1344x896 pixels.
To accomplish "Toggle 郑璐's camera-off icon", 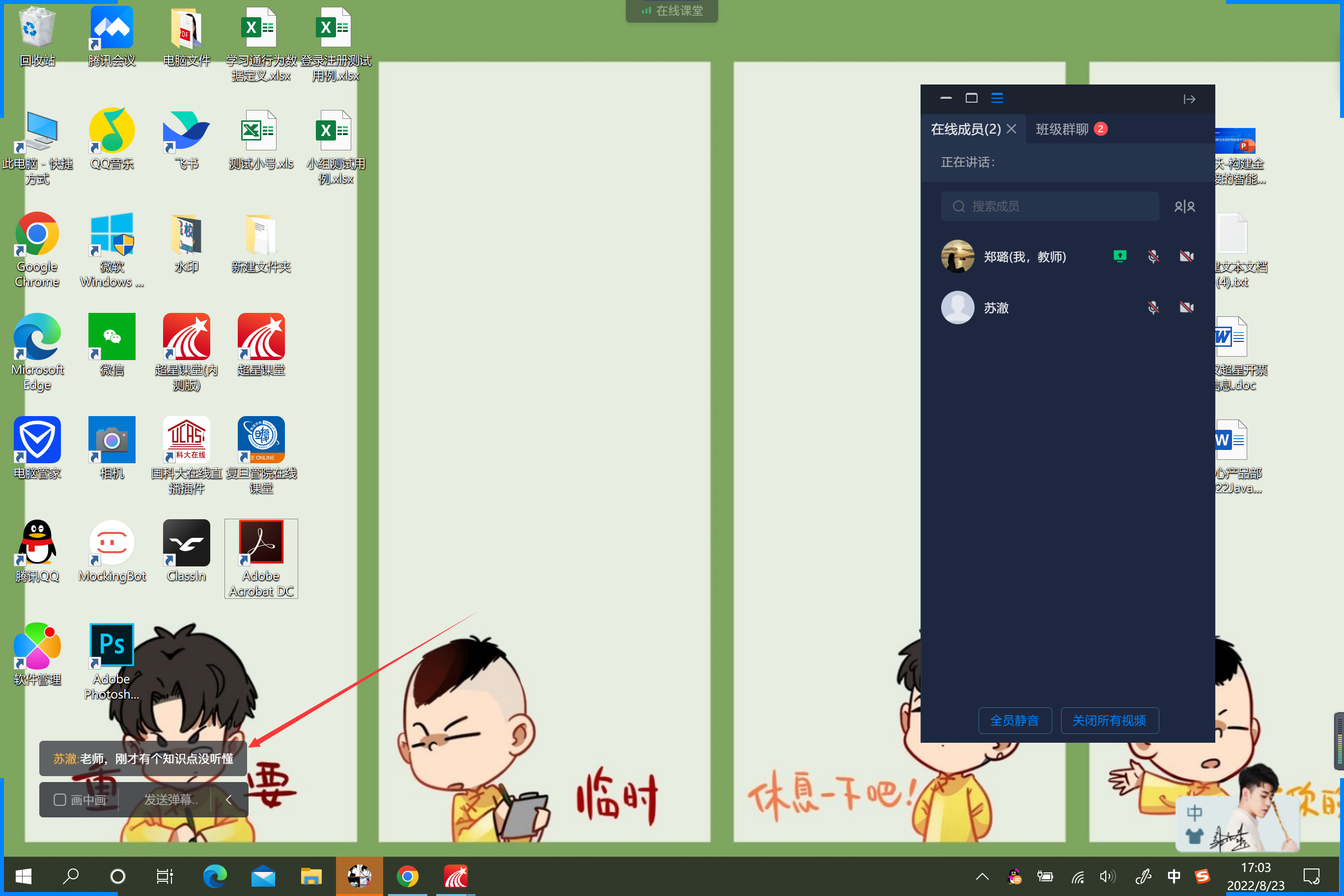I will tap(1186, 256).
